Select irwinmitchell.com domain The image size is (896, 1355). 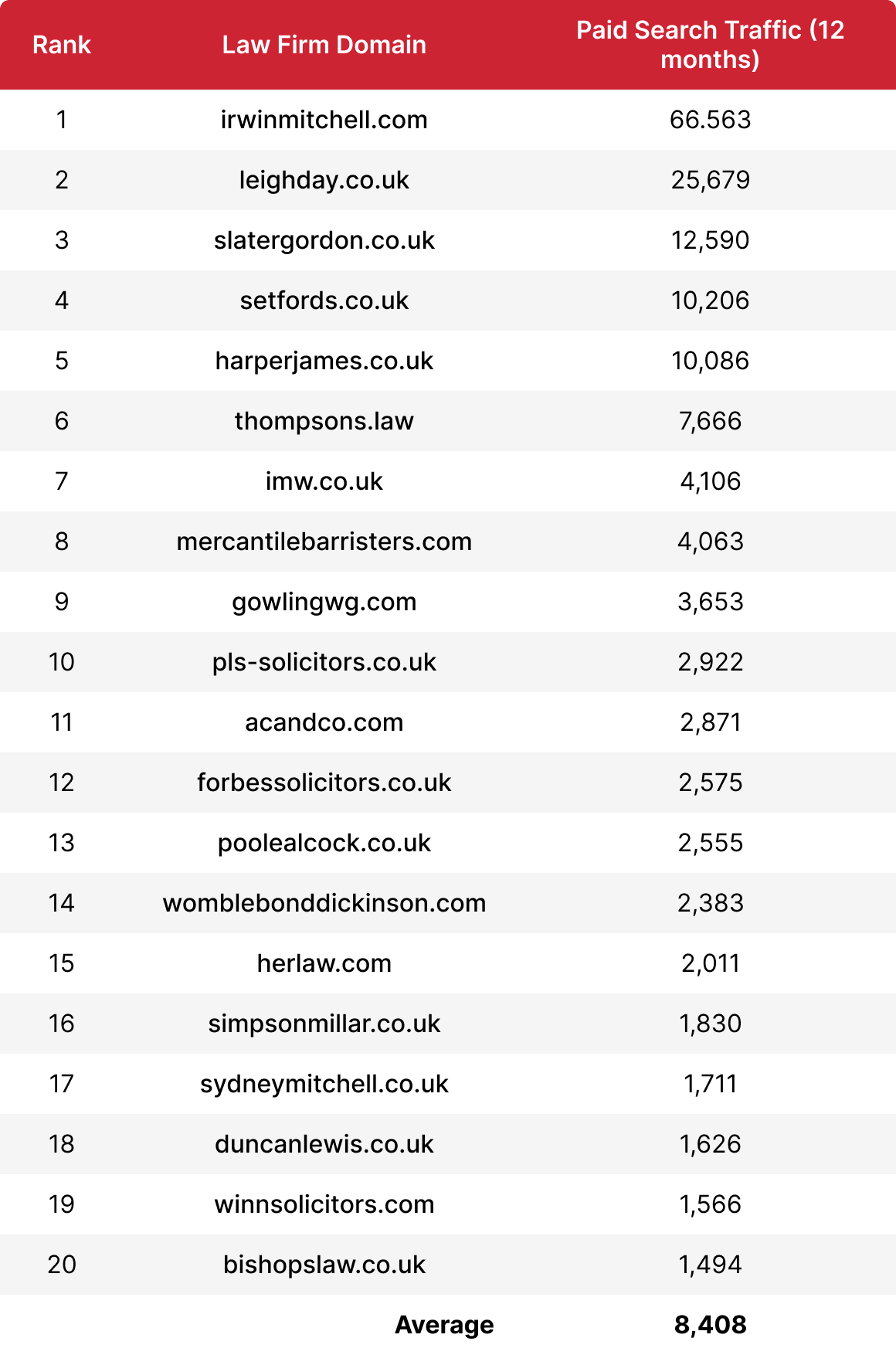(x=324, y=120)
